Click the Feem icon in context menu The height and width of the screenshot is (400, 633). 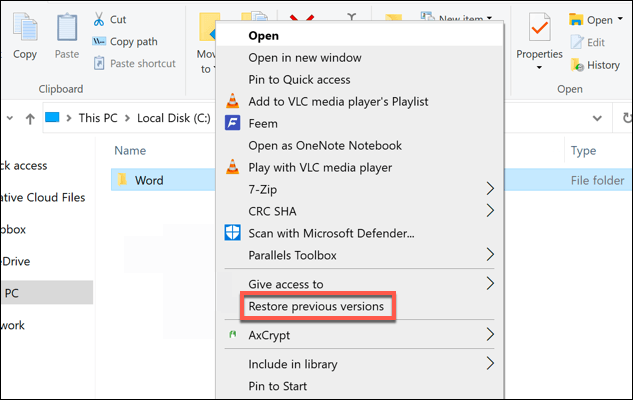(x=232, y=123)
